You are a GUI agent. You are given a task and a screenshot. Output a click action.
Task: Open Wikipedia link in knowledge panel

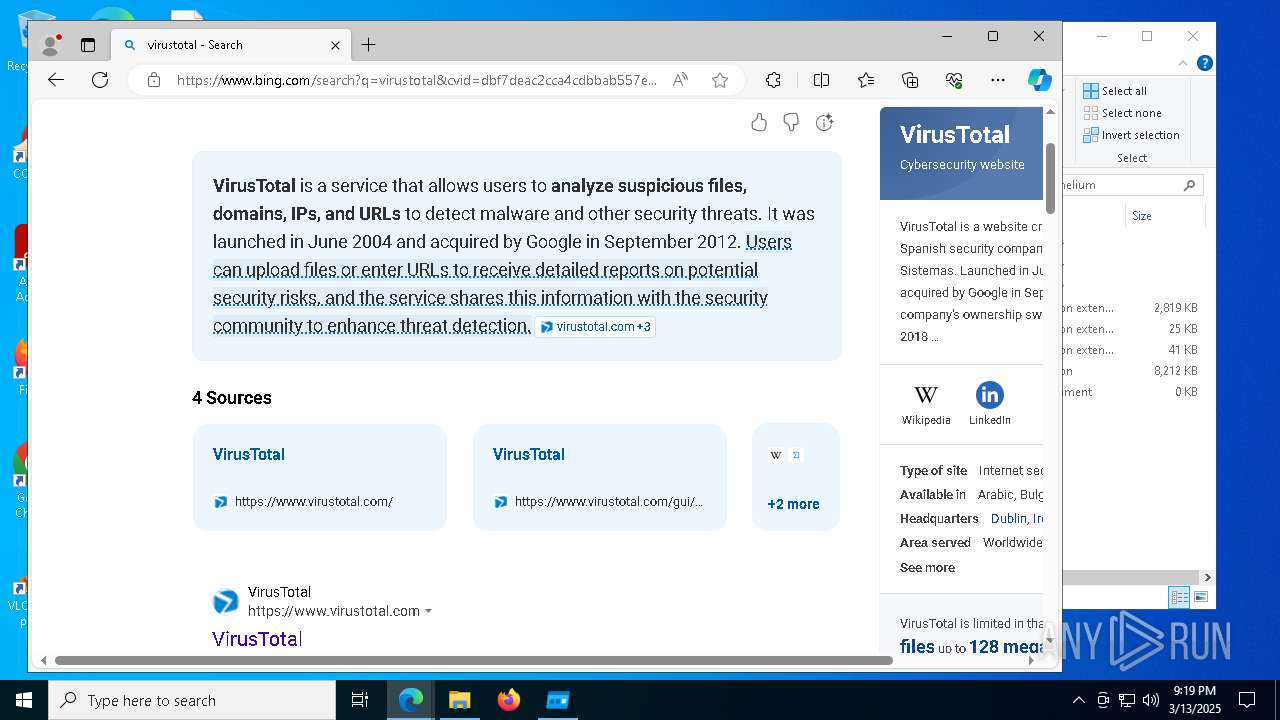click(x=926, y=403)
